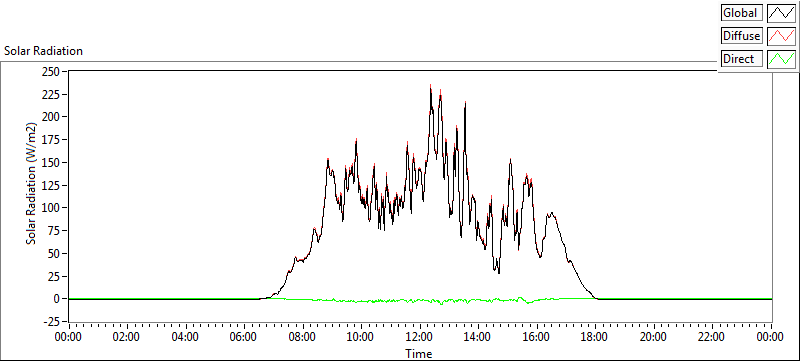Click the 225 y-axis value

pos(51,94)
